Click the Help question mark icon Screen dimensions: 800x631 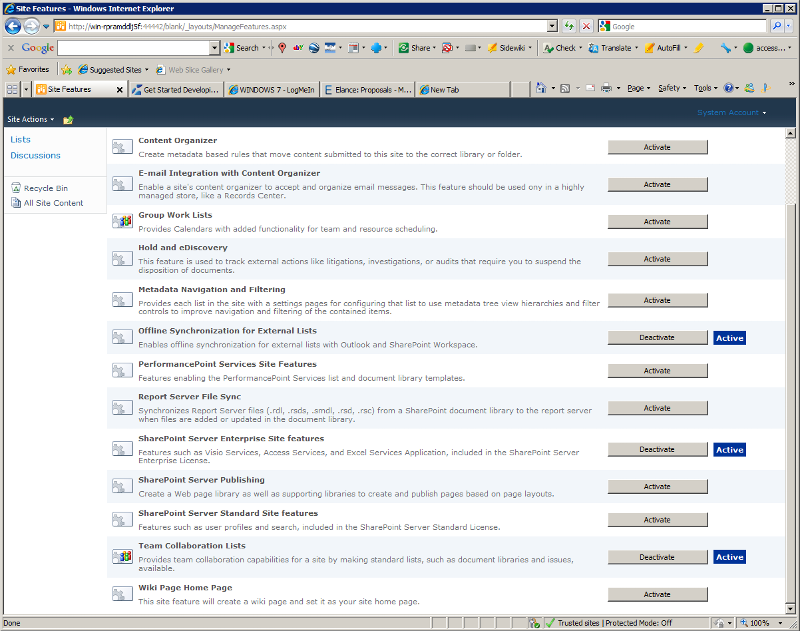(x=729, y=88)
